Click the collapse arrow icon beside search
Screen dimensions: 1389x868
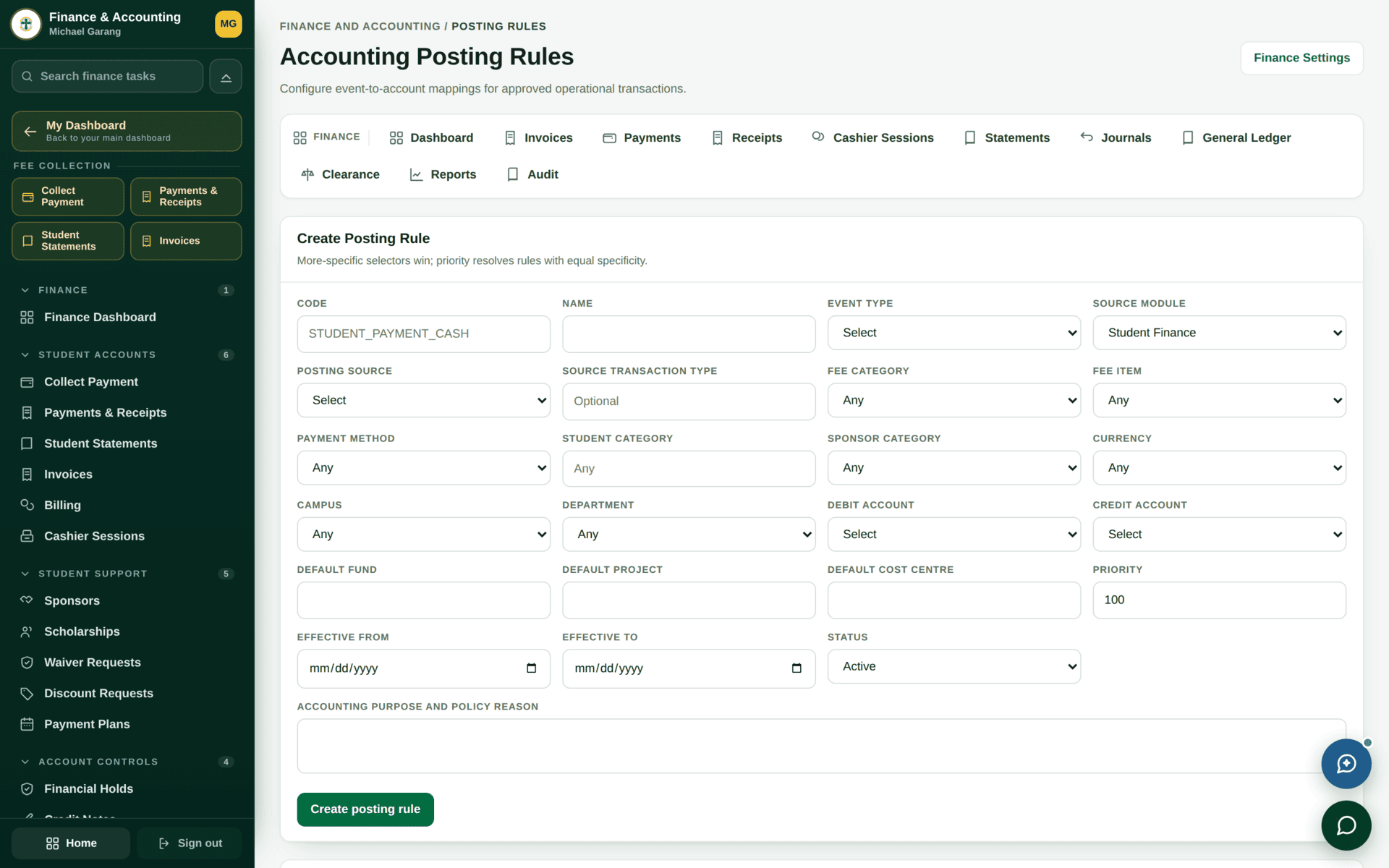[x=226, y=77]
